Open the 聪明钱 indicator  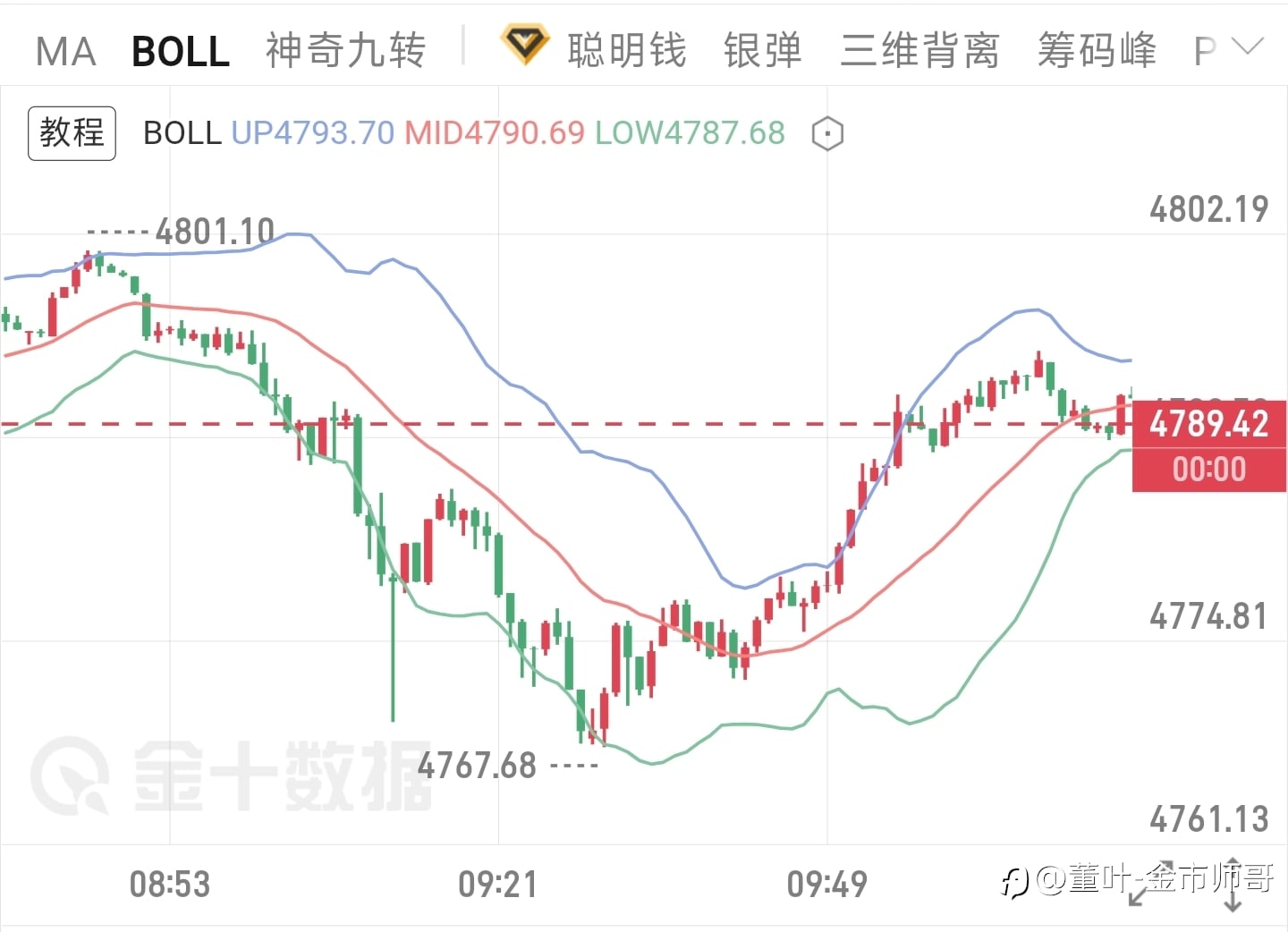click(627, 50)
